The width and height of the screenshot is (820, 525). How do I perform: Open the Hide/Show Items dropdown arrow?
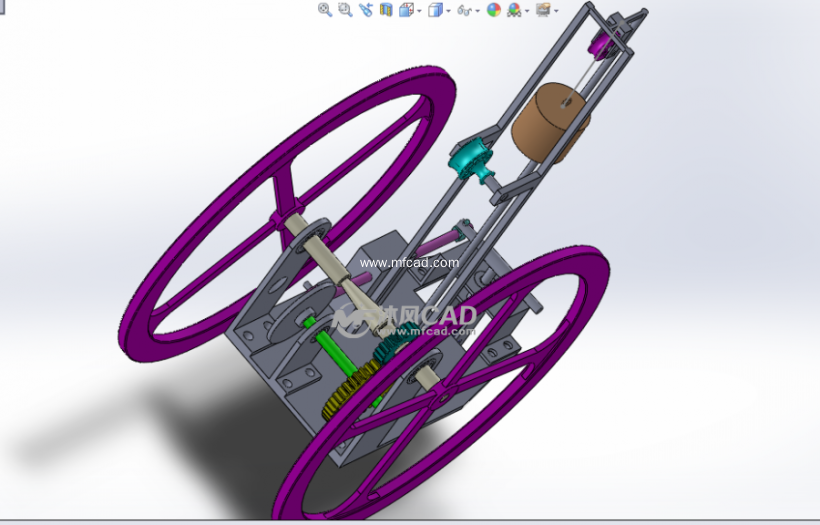coord(477,10)
